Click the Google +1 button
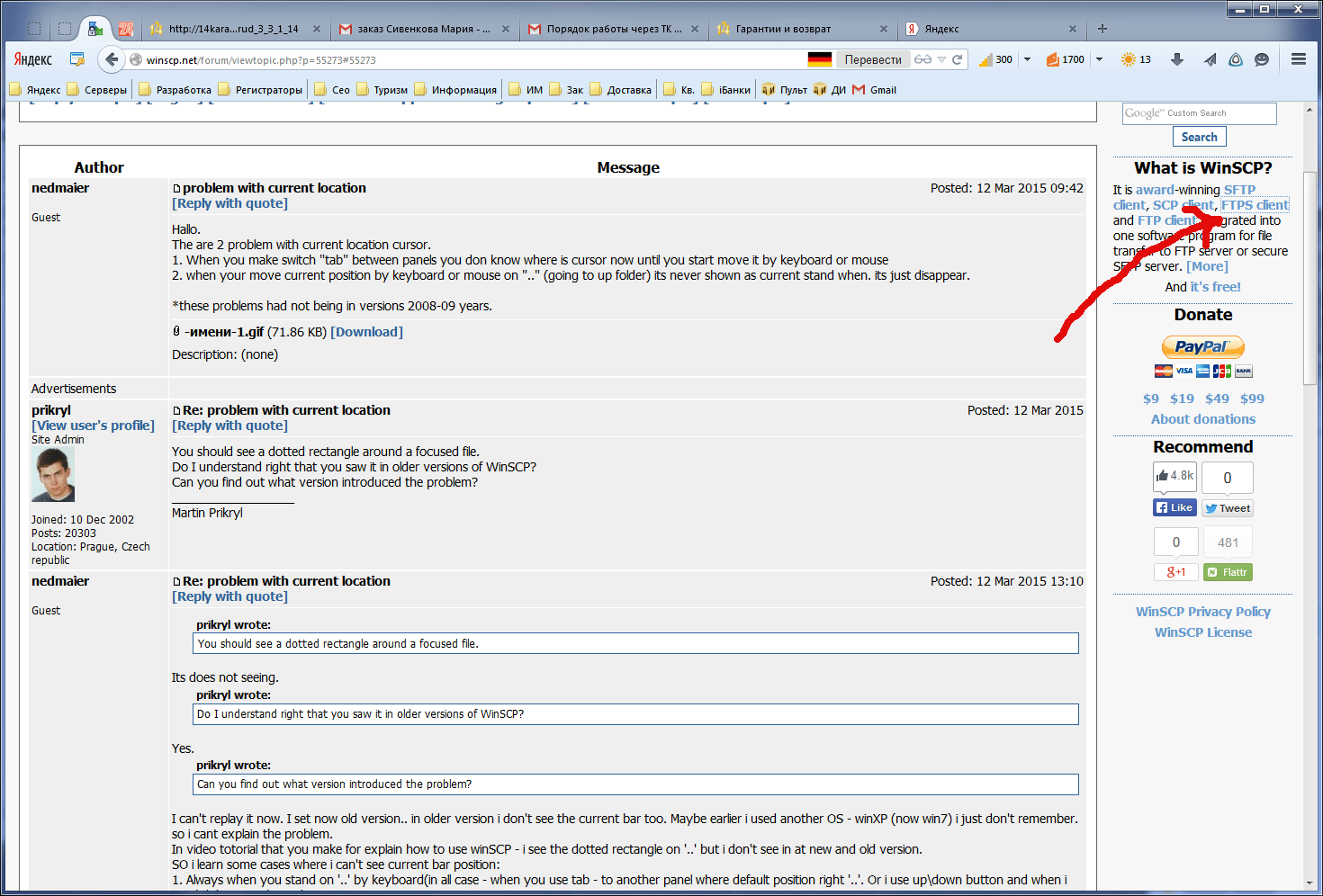The image size is (1323, 896). click(x=1175, y=572)
